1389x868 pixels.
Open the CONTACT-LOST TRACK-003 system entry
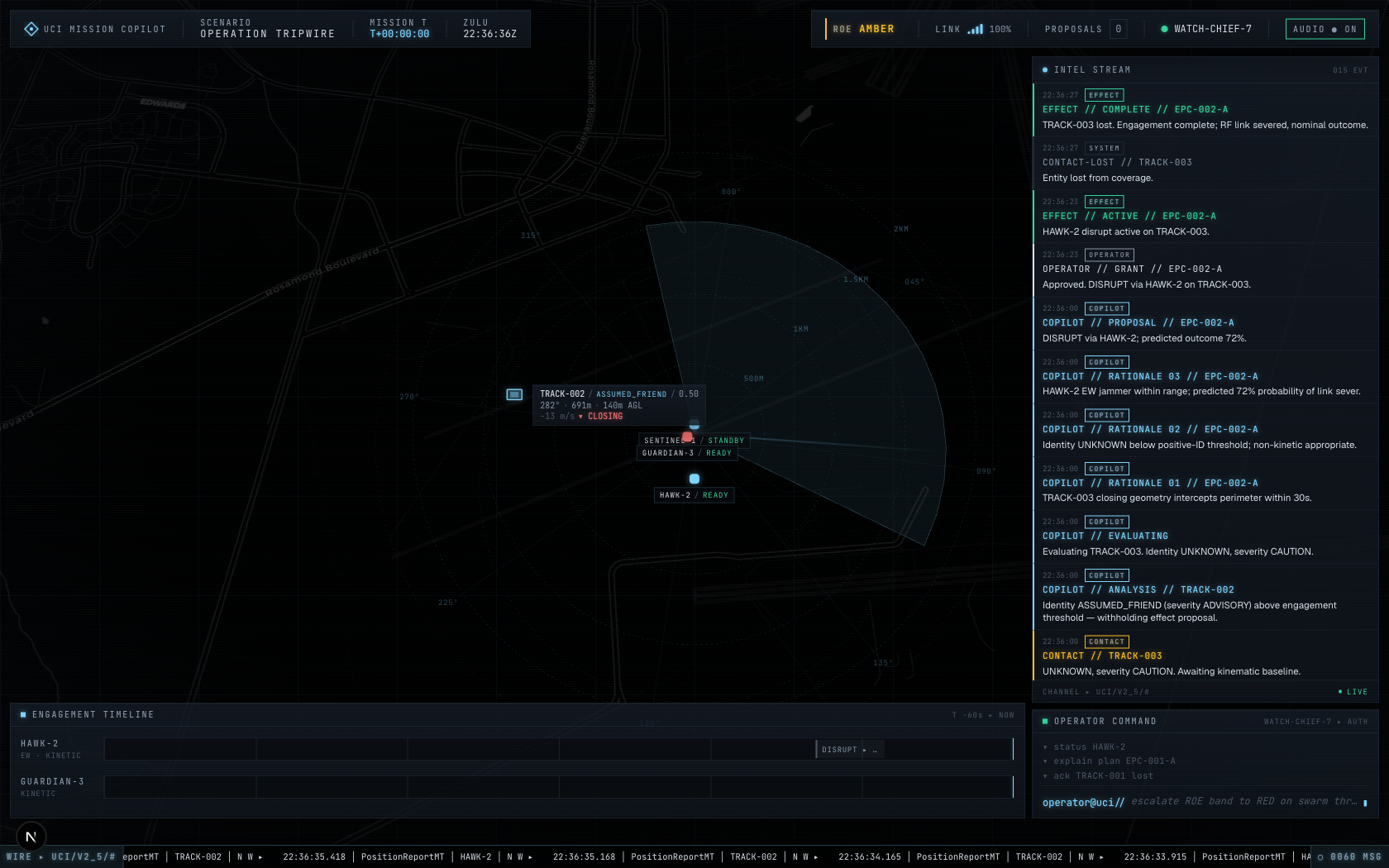pyautogui.click(x=1205, y=163)
